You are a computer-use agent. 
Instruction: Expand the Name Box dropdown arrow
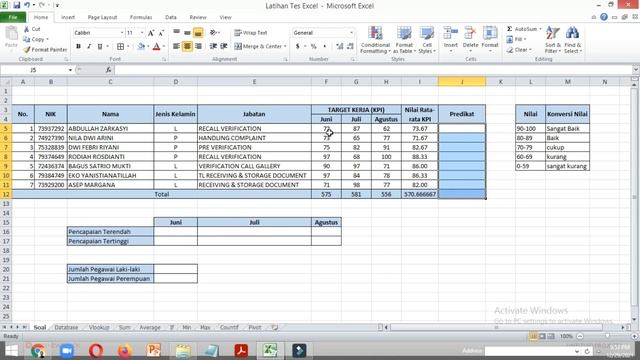coord(70,70)
